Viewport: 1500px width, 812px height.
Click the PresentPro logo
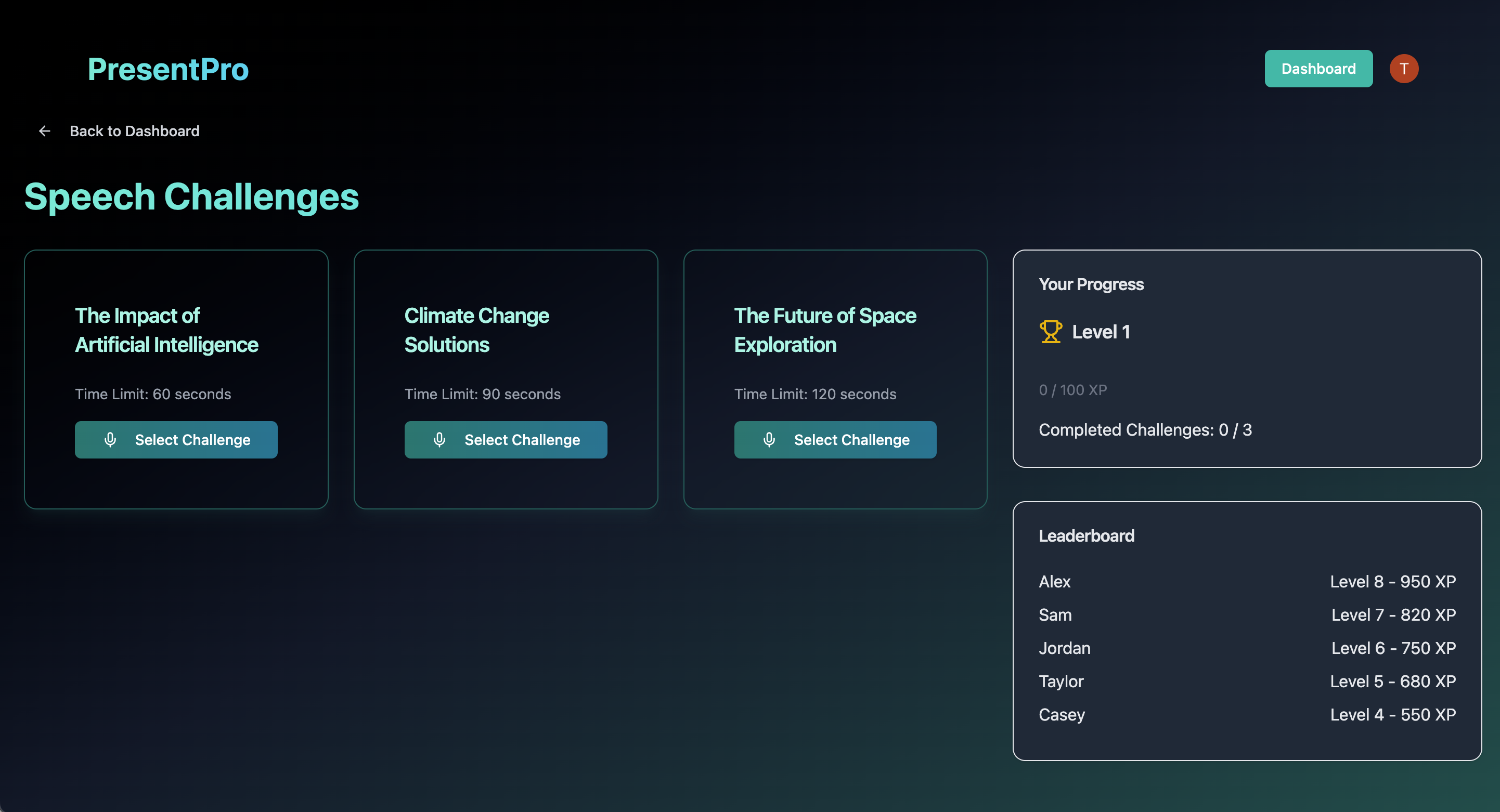(169, 69)
